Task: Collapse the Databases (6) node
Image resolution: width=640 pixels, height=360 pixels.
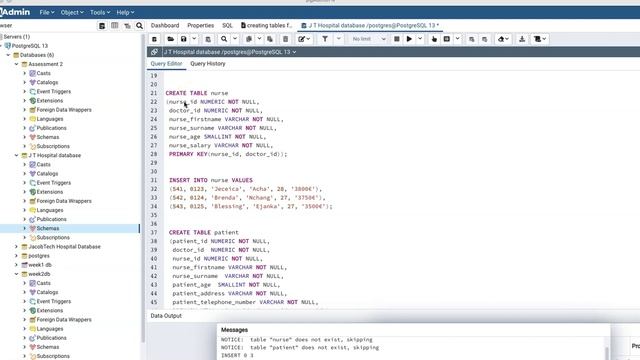Action: (8, 55)
